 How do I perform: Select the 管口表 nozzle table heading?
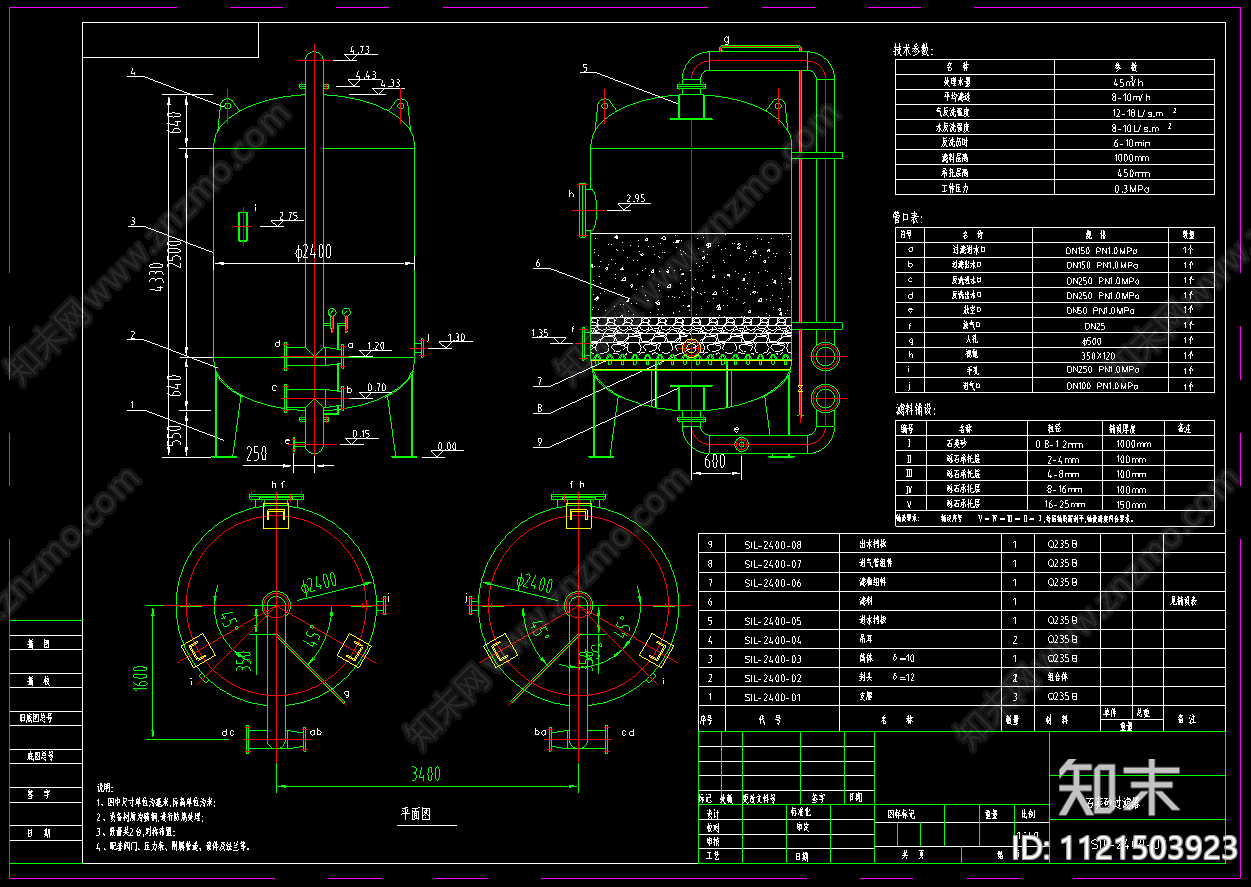tap(908, 216)
